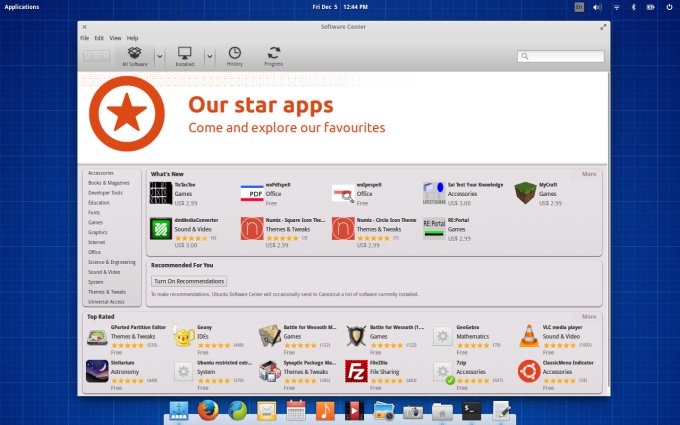Screen dimensions: 680x425
Task: Open the Terminal from the dock
Action: [472, 409]
